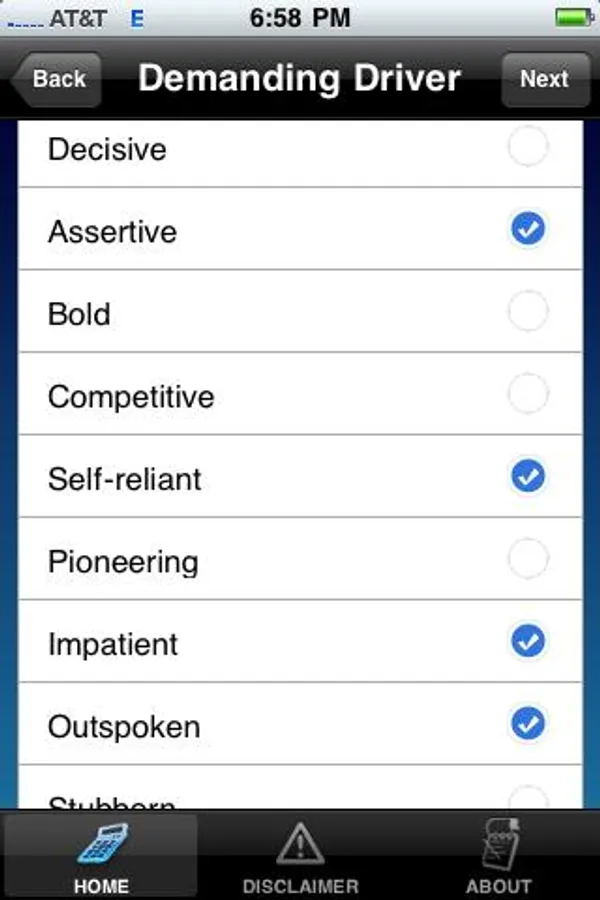Check the Decisive empty circle
The height and width of the screenshot is (900, 600).
pos(528,146)
